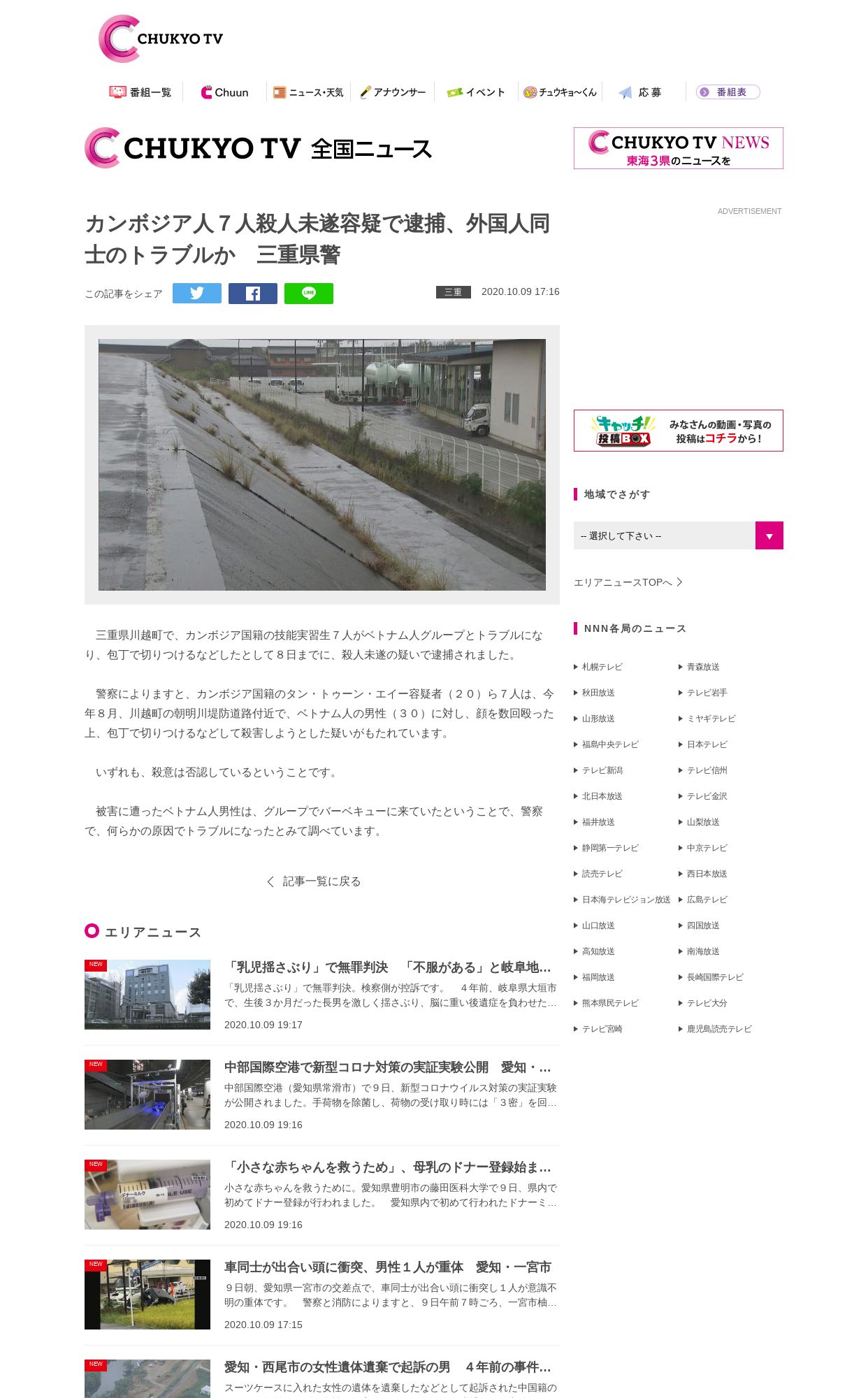Open the Chuun menu item
Image resolution: width=868 pixels, height=1398 pixels.
click(224, 92)
